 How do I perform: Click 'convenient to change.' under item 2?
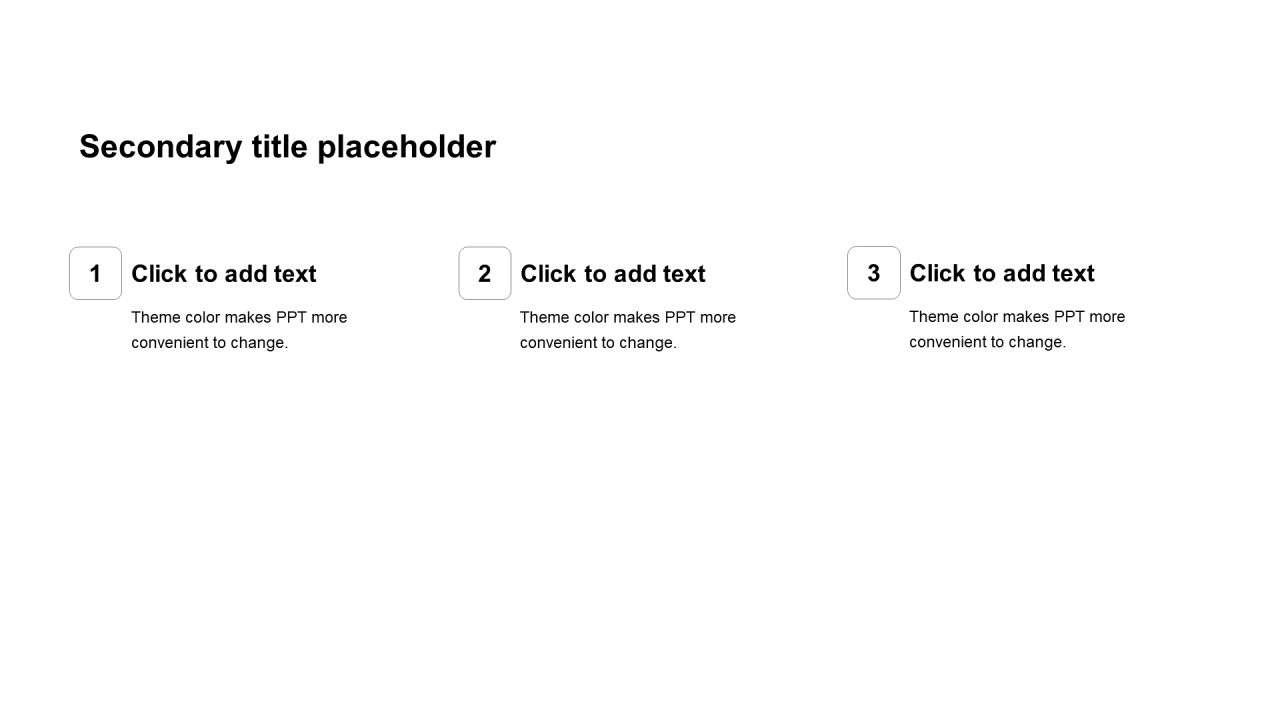tap(598, 343)
